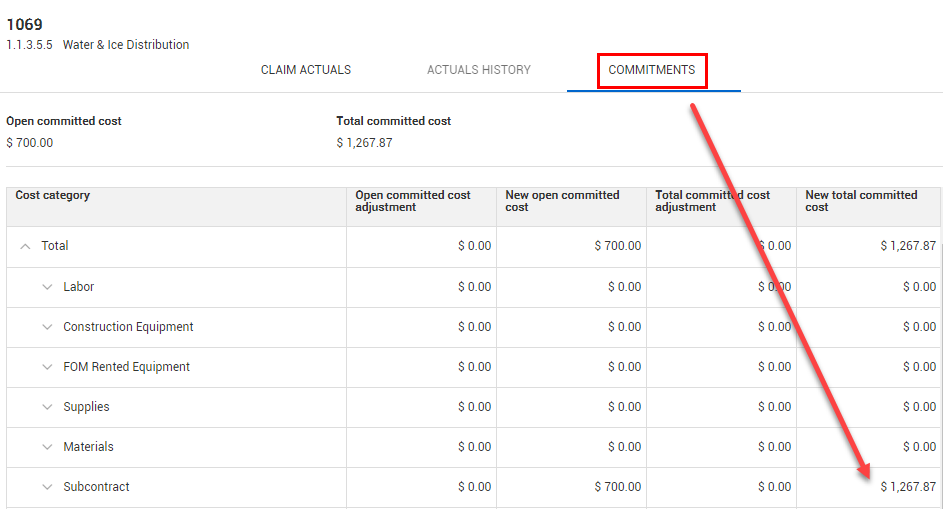This screenshot has width=943, height=509.
Task: Expand the Subcontract row chevron
Action: pos(47,487)
